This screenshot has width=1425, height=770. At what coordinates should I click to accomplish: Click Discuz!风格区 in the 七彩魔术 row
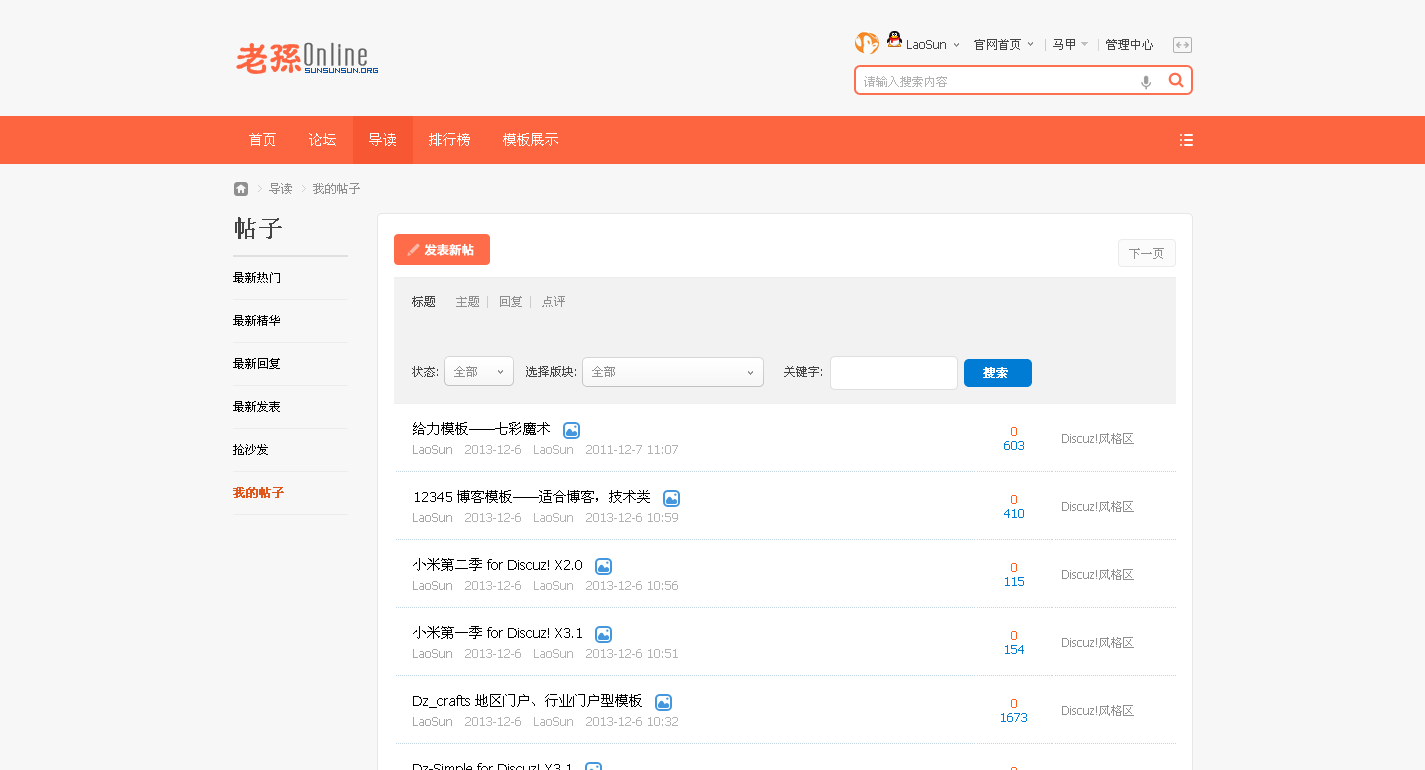click(x=1098, y=439)
